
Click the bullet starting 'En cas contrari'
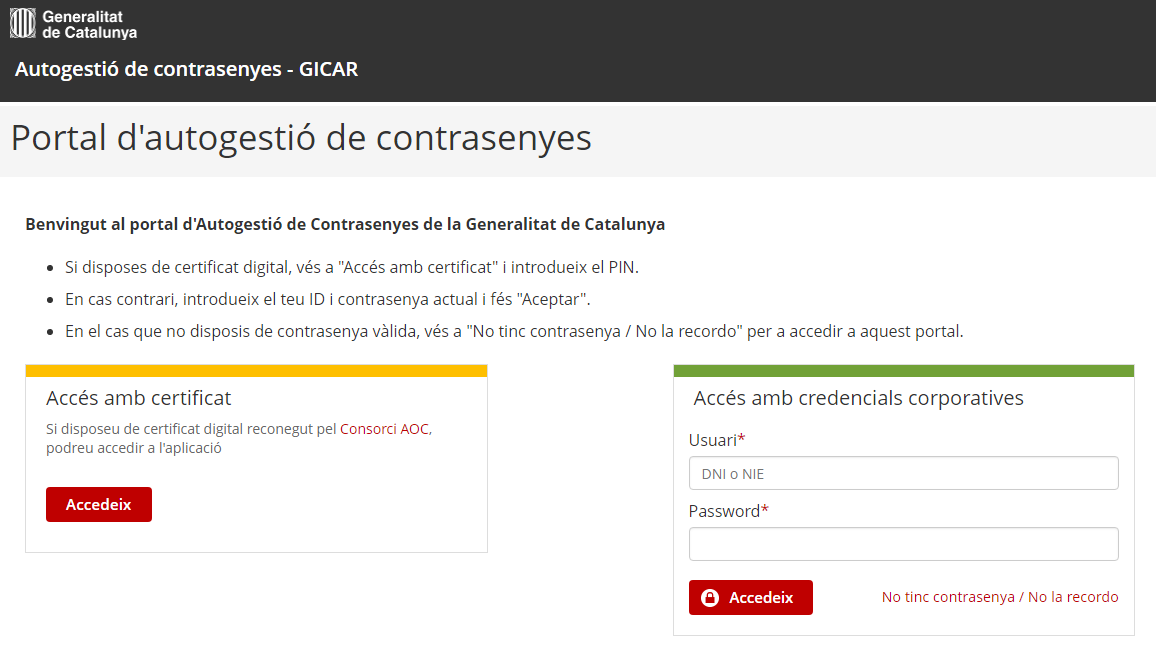pyautogui.click(x=327, y=299)
